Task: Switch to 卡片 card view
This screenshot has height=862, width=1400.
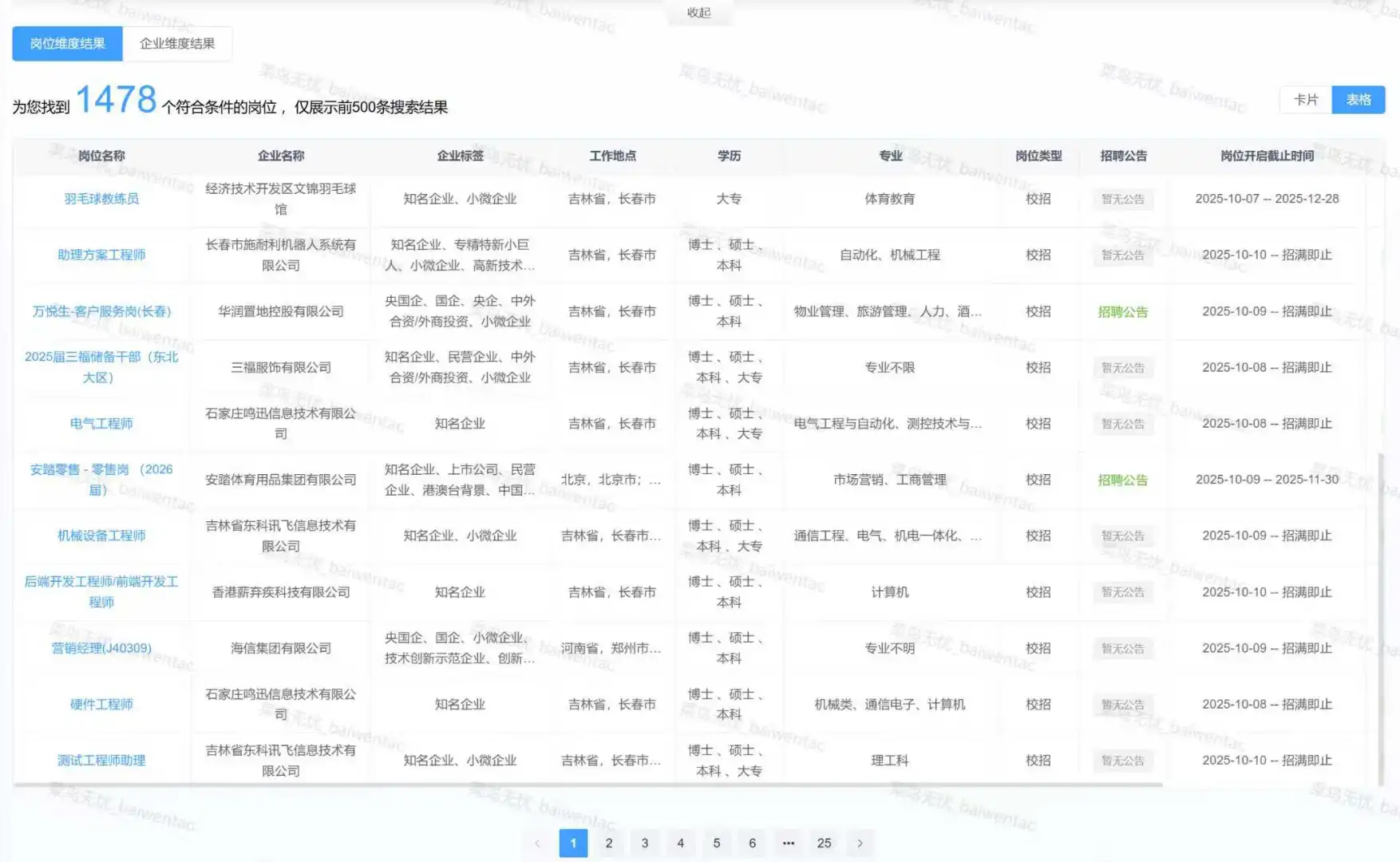Action: [1305, 100]
